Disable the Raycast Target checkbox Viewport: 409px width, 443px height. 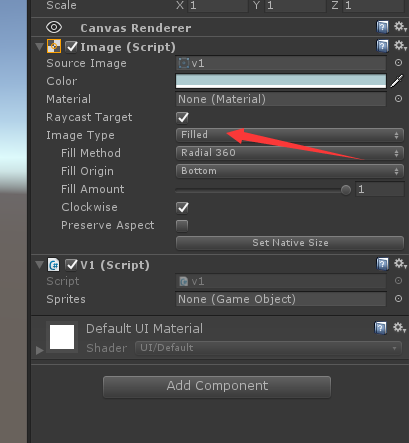[182, 117]
